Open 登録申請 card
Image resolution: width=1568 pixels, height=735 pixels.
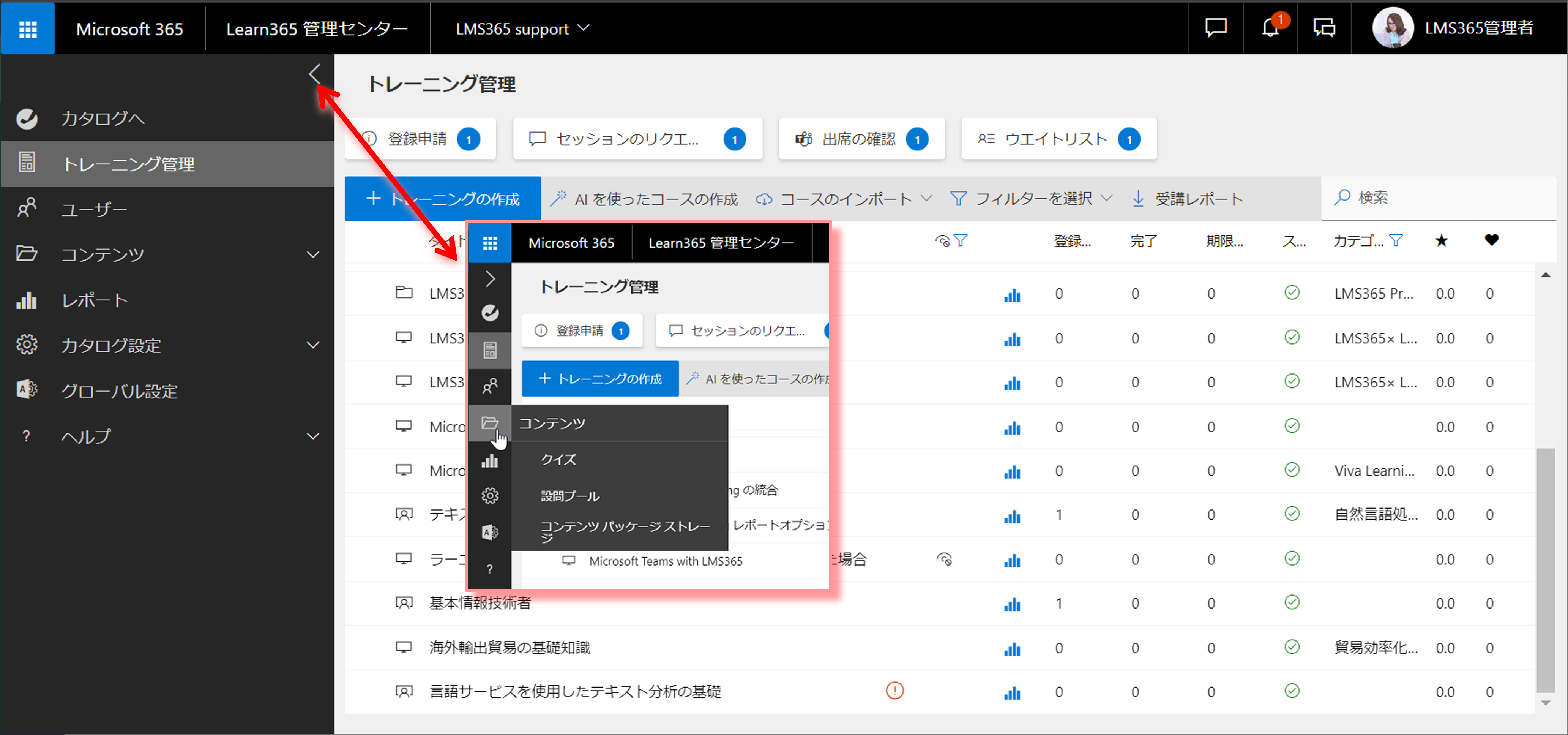click(421, 139)
